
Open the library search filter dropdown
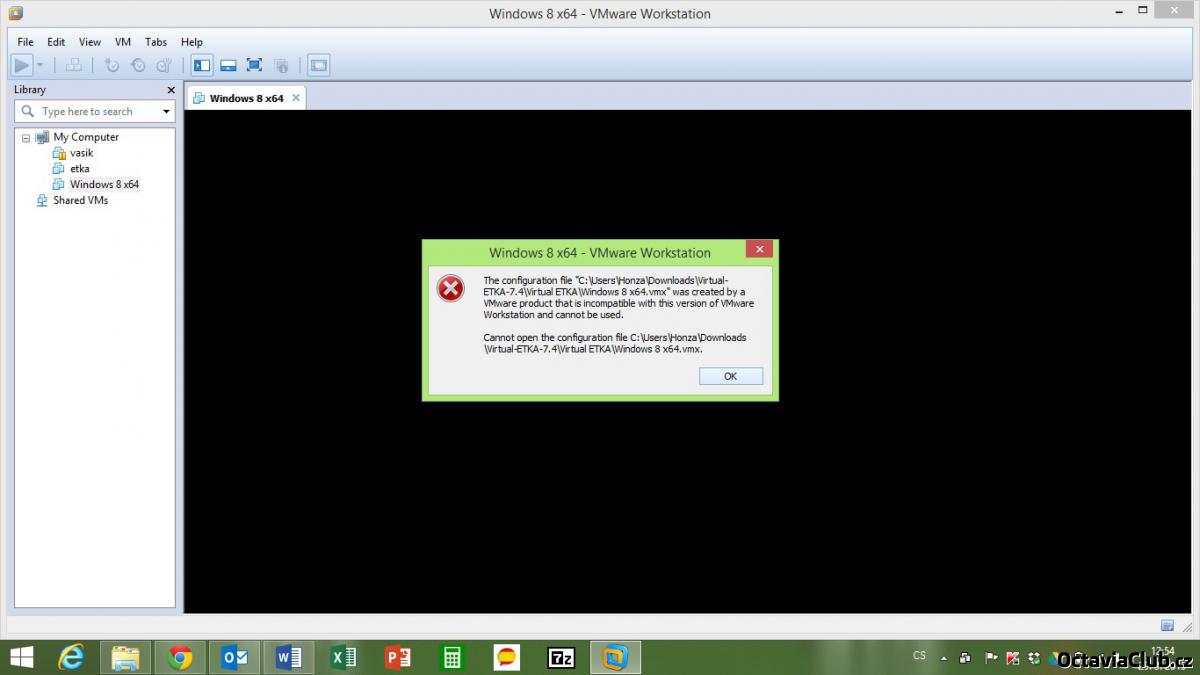166,112
